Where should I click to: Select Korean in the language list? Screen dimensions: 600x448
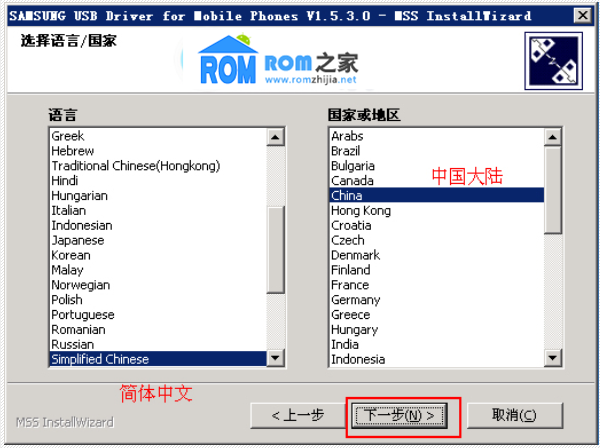tap(158, 255)
